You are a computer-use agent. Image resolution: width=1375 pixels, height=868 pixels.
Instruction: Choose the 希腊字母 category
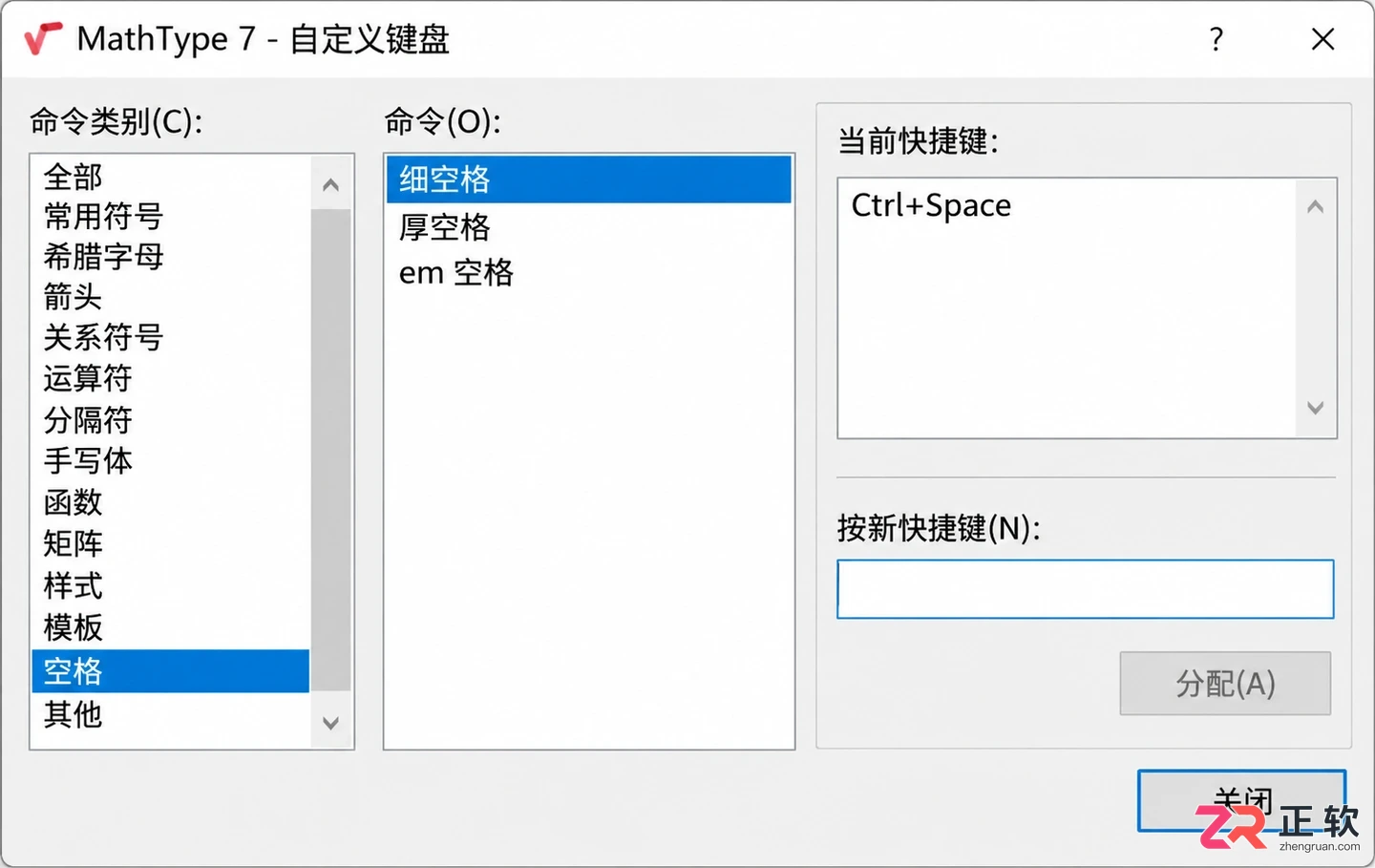tap(170, 257)
